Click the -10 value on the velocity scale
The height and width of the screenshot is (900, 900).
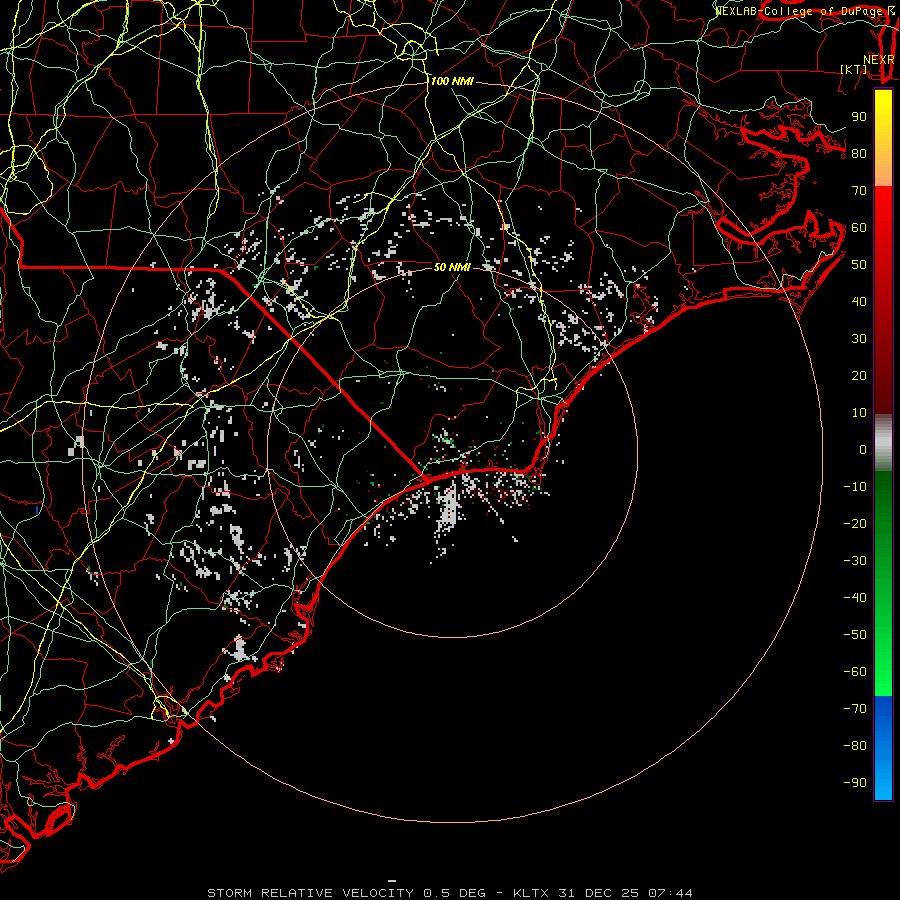click(x=855, y=487)
